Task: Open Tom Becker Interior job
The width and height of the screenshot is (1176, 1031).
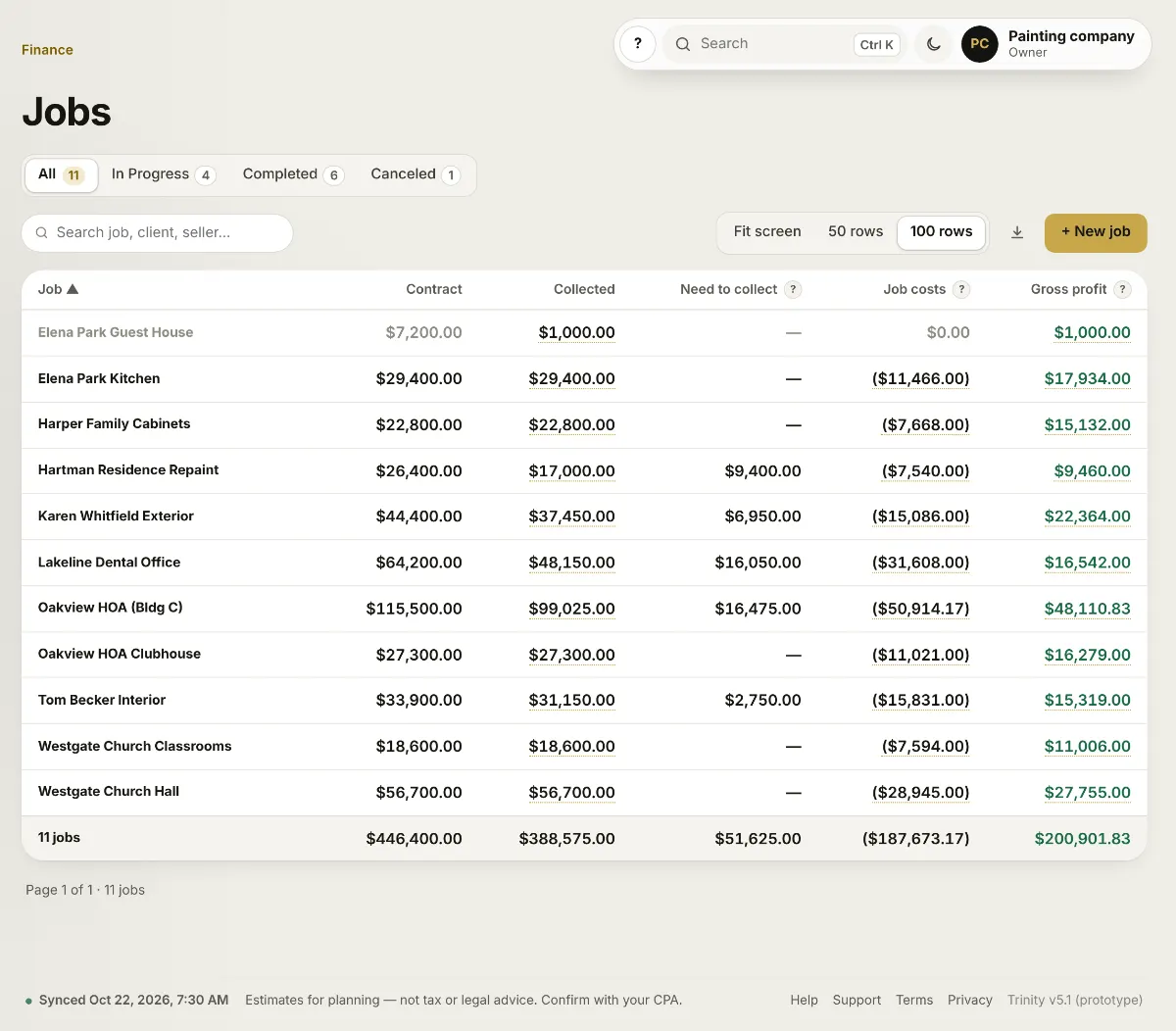Action: click(x=102, y=700)
